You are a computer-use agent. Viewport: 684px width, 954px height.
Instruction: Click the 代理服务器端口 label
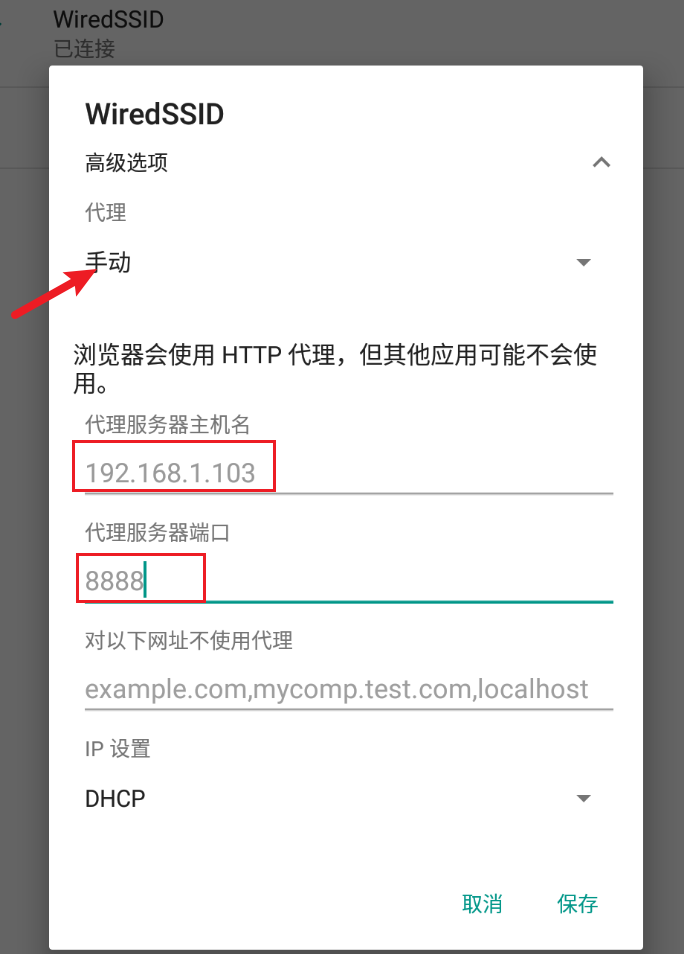157,532
